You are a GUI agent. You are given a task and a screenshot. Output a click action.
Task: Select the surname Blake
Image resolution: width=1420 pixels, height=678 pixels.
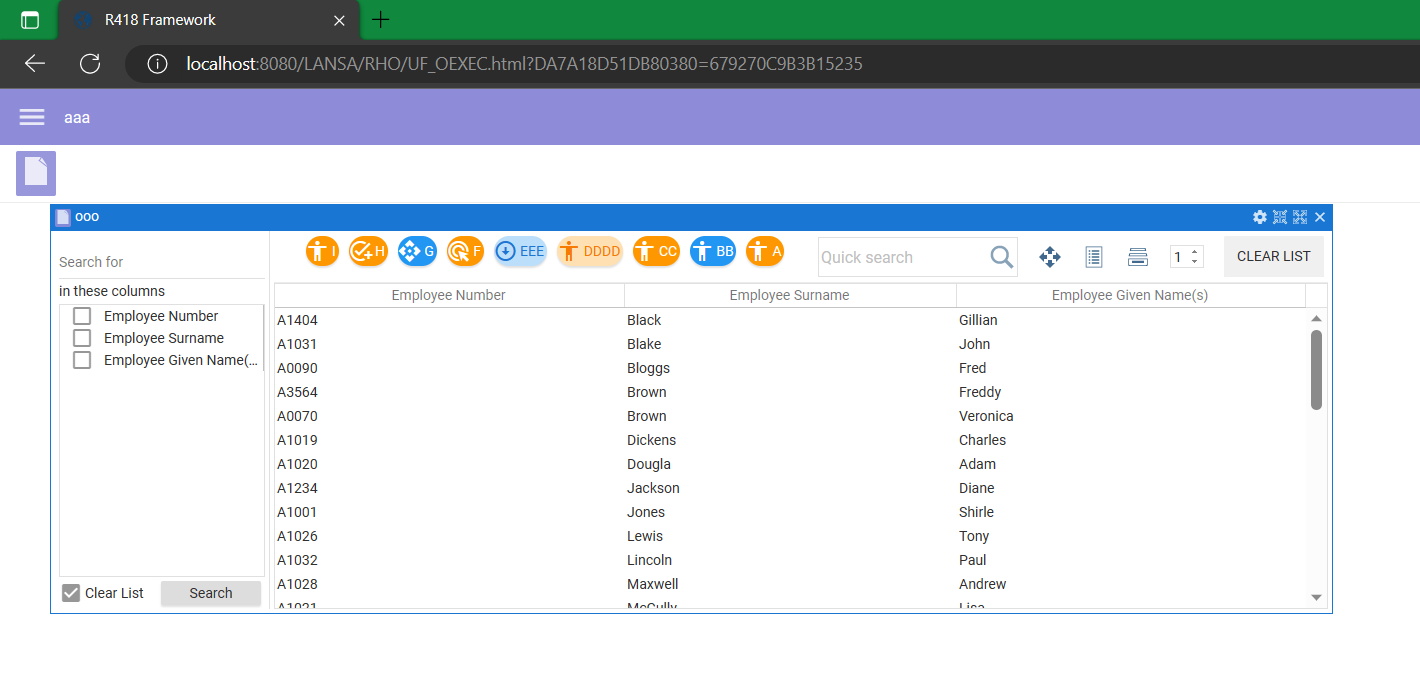[644, 344]
